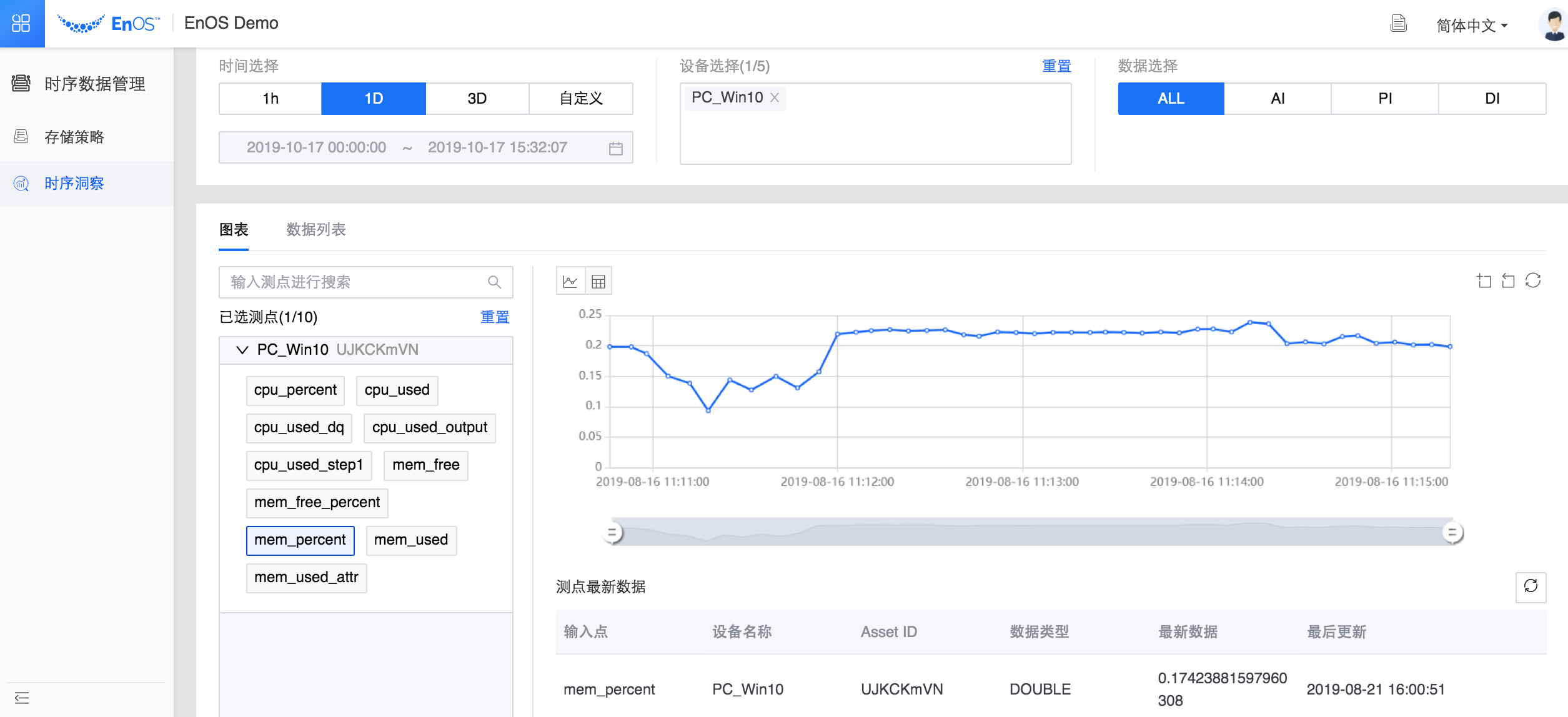1568x717 pixels.
Task: Deselect the mem_percent measurement point
Action: [300, 540]
